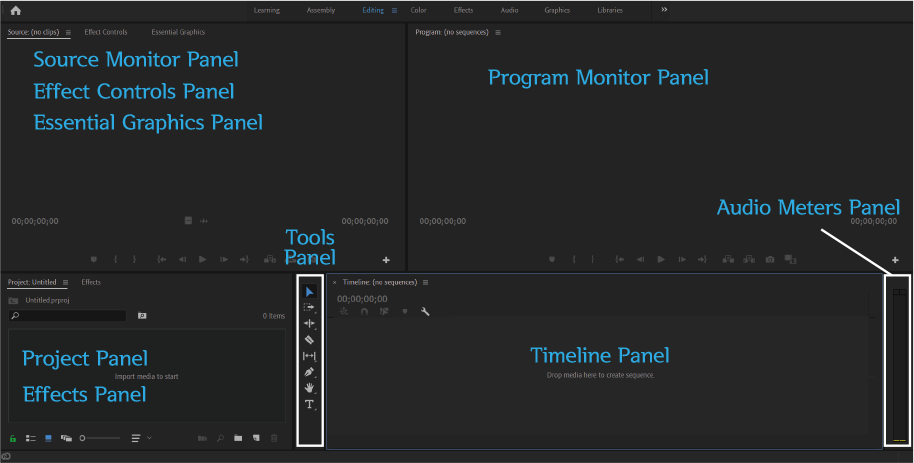Viewport: 914px width, 463px height.
Task: Switch Project panel to List View
Action: (31, 438)
